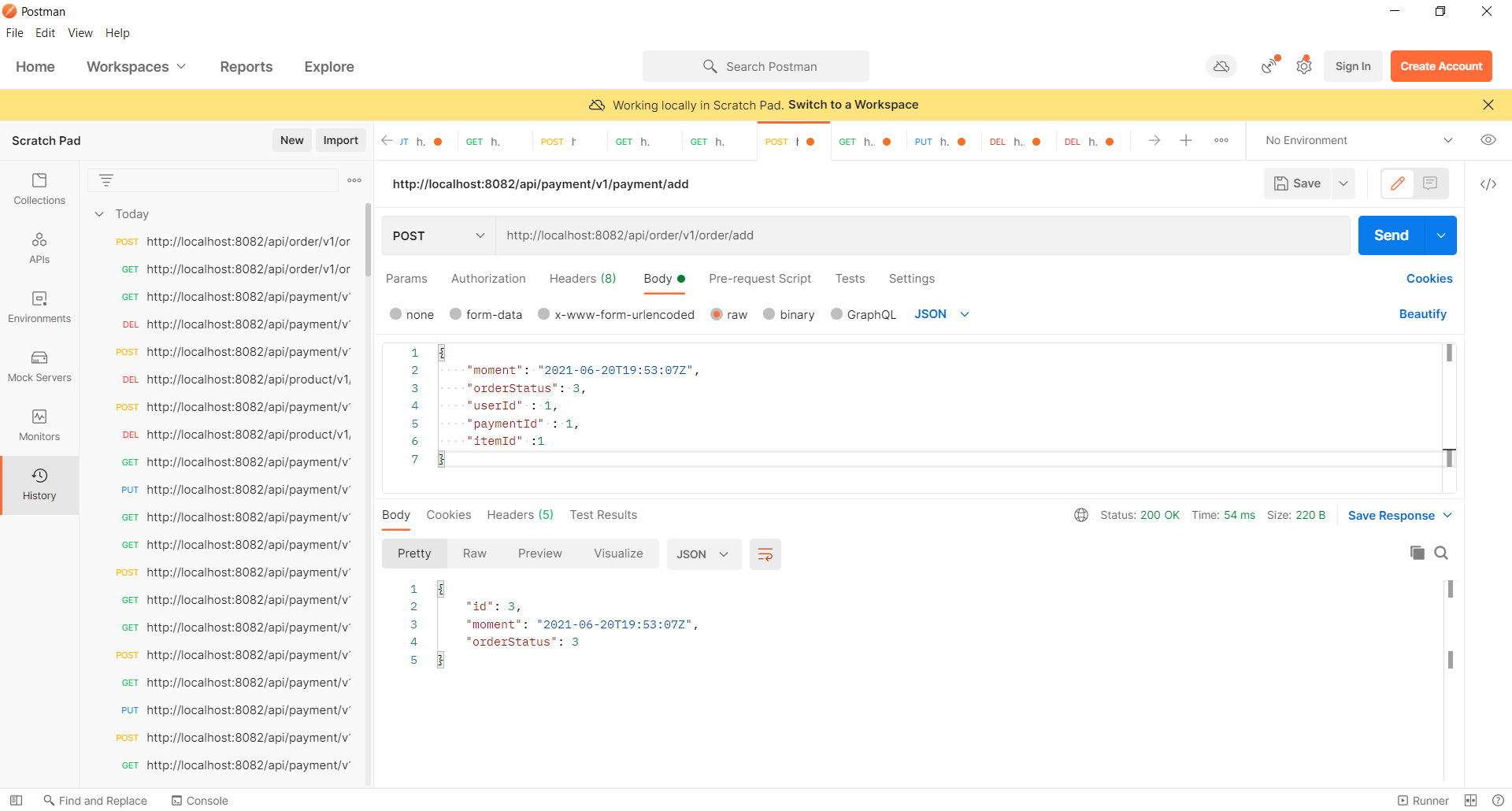Image resolution: width=1512 pixels, height=811 pixels.
Task: Open the capture requests satellite icon
Action: pos(1269,67)
